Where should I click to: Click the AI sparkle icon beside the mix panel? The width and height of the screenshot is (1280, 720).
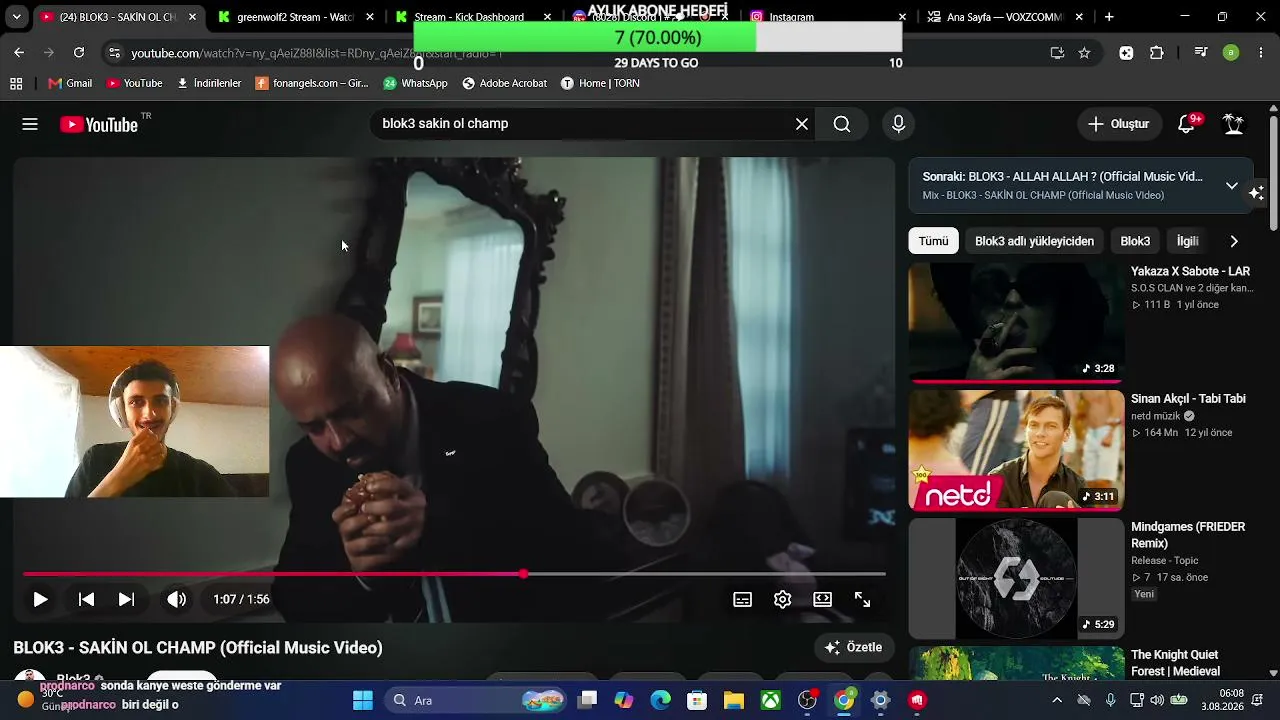(1257, 193)
